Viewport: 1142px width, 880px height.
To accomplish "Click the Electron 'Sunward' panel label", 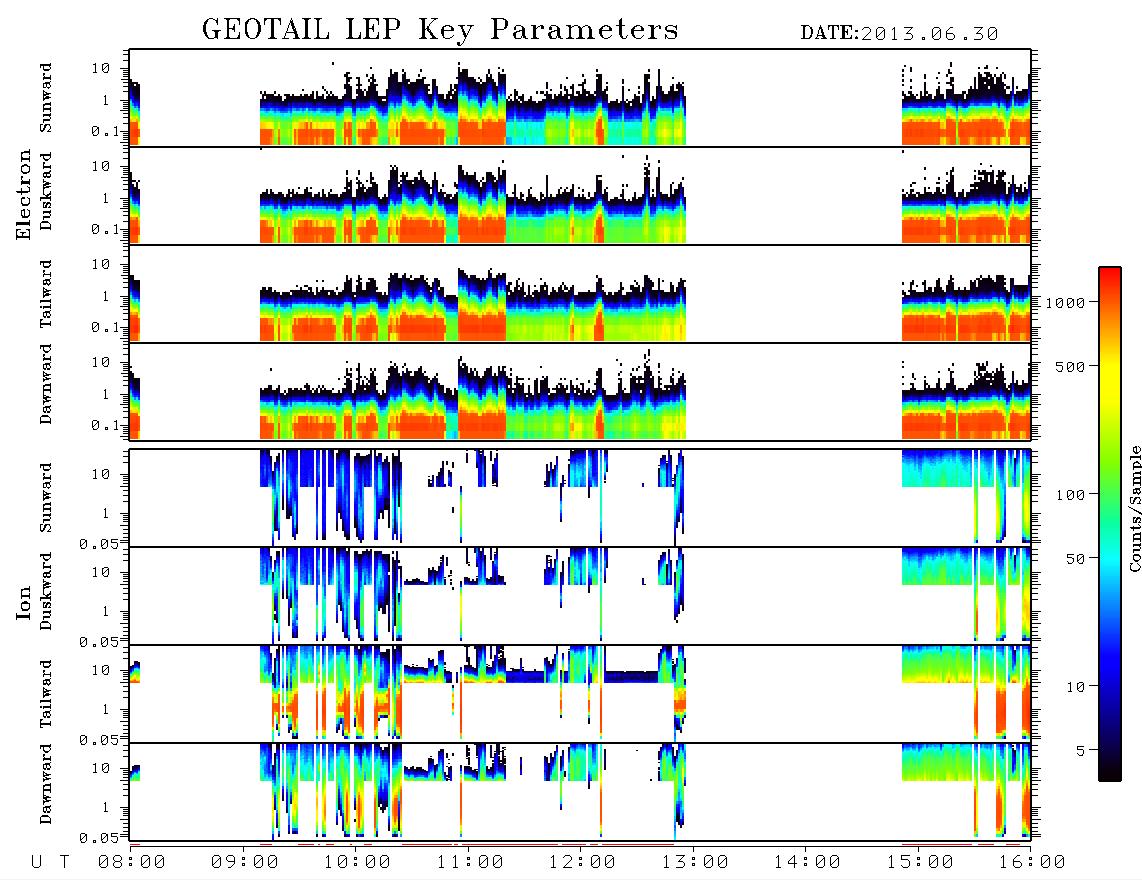I will pos(46,98).
